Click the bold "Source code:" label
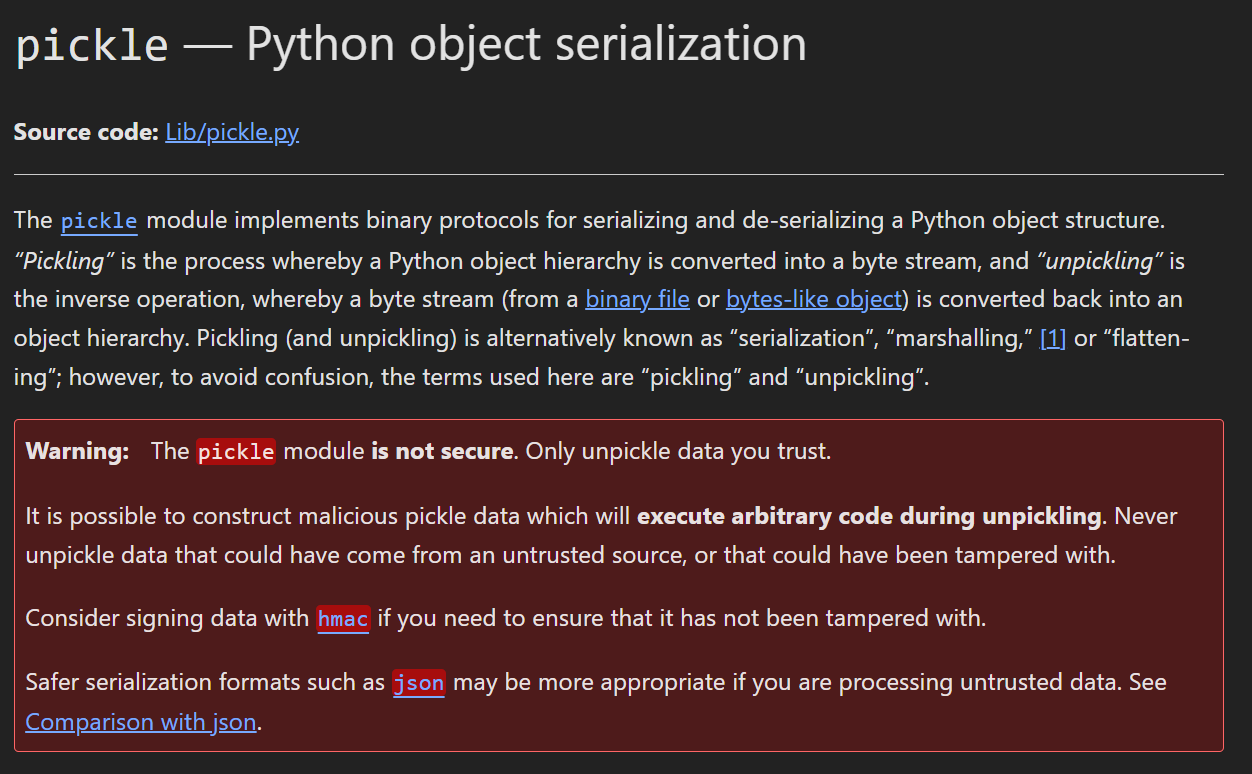This screenshot has height=774, width=1252. pos(86,133)
